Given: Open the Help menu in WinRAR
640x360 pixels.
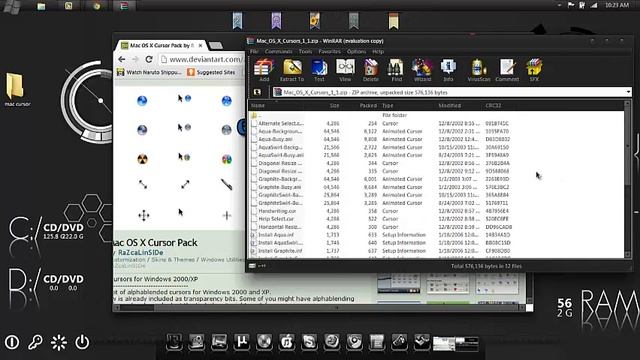Looking at the screenshot, I should (x=378, y=51).
